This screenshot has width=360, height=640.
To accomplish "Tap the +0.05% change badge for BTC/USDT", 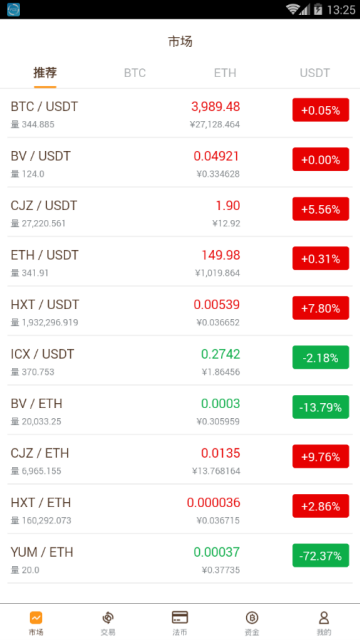I will 320,110.
